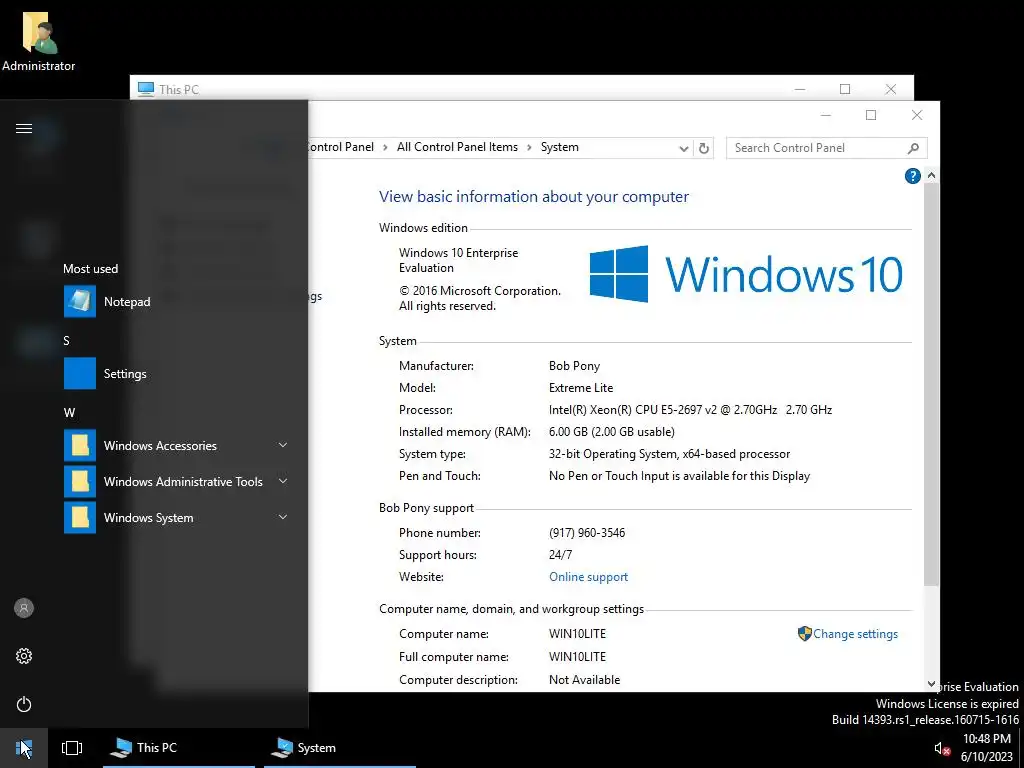Click the scrollbar up arrow
1024x768 pixels.
[931, 176]
